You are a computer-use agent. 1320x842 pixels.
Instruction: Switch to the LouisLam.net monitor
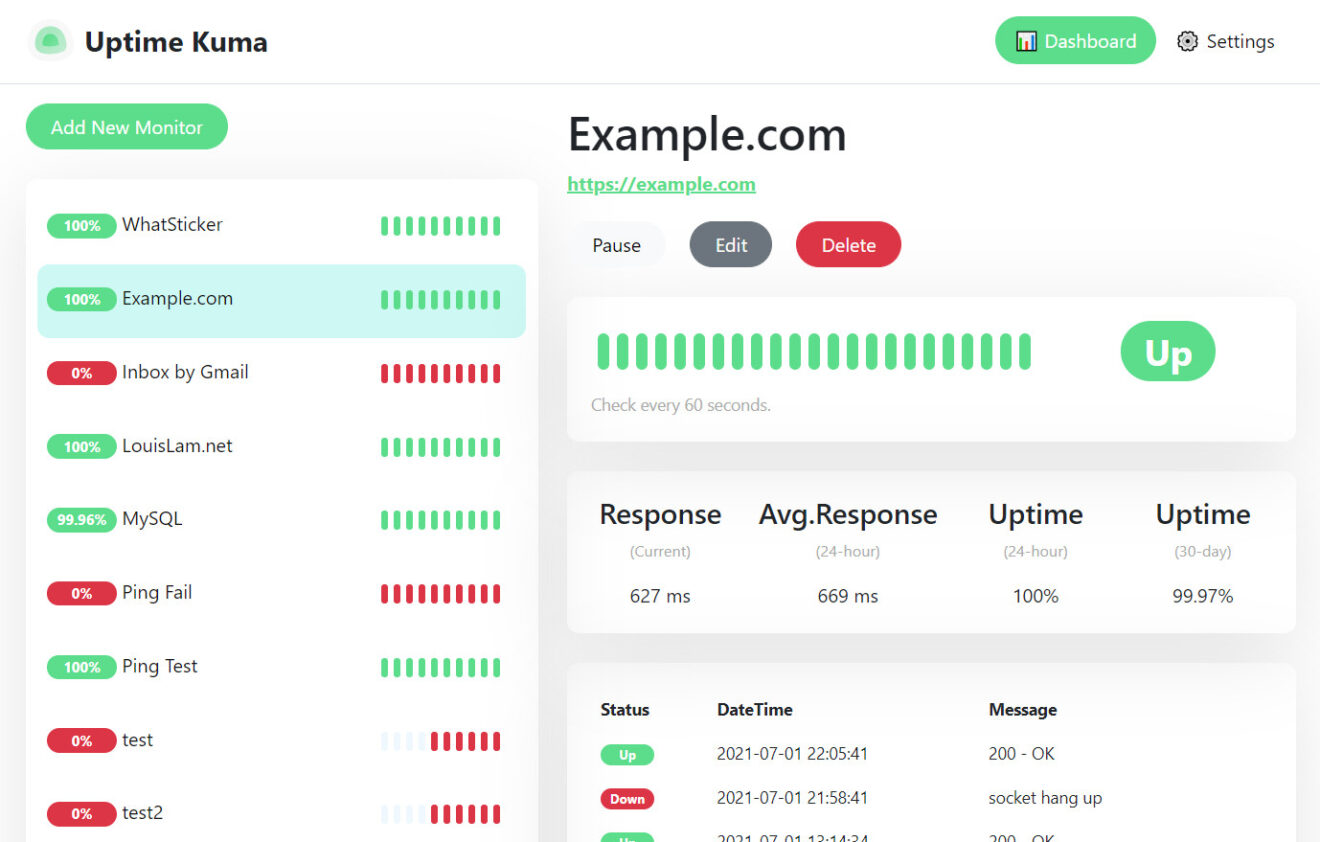coord(175,446)
